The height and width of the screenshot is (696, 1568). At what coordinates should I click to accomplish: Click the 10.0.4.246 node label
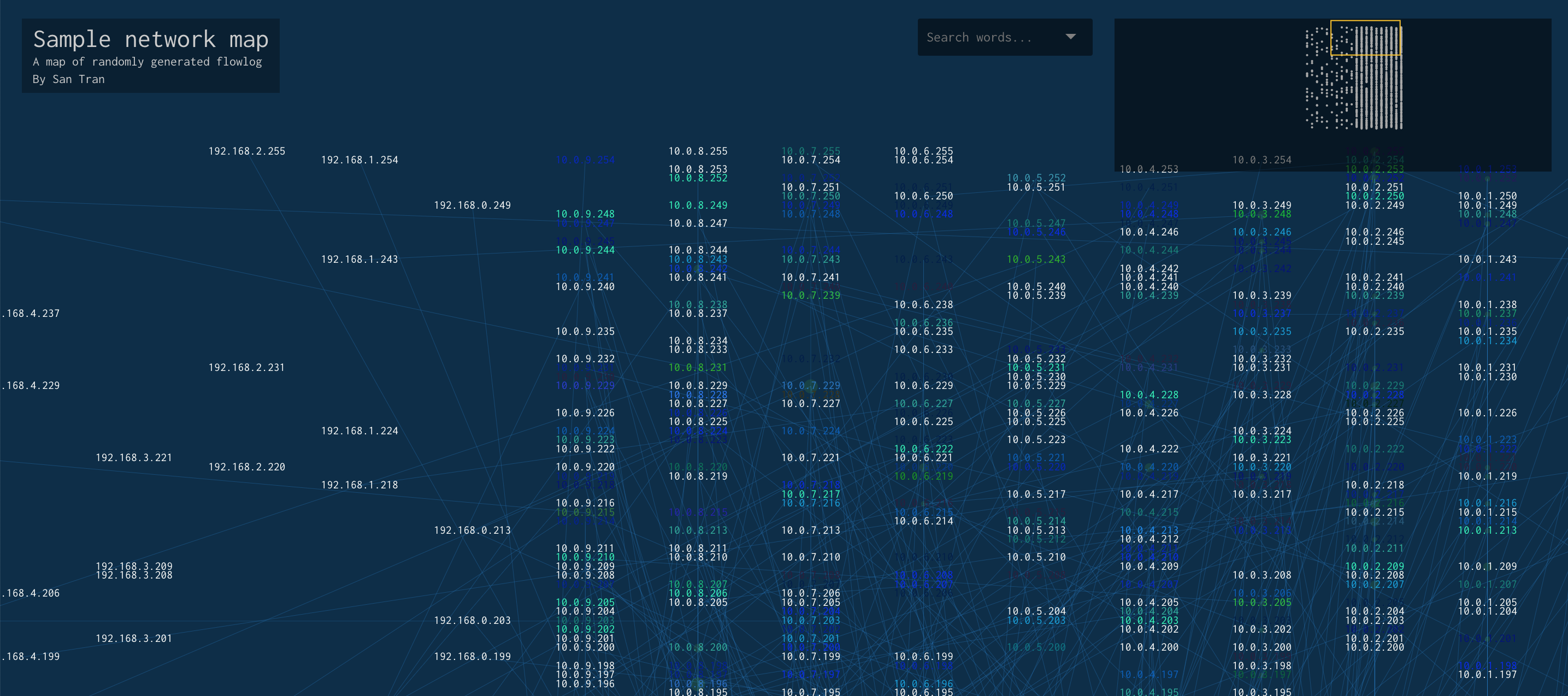coord(1148,232)
